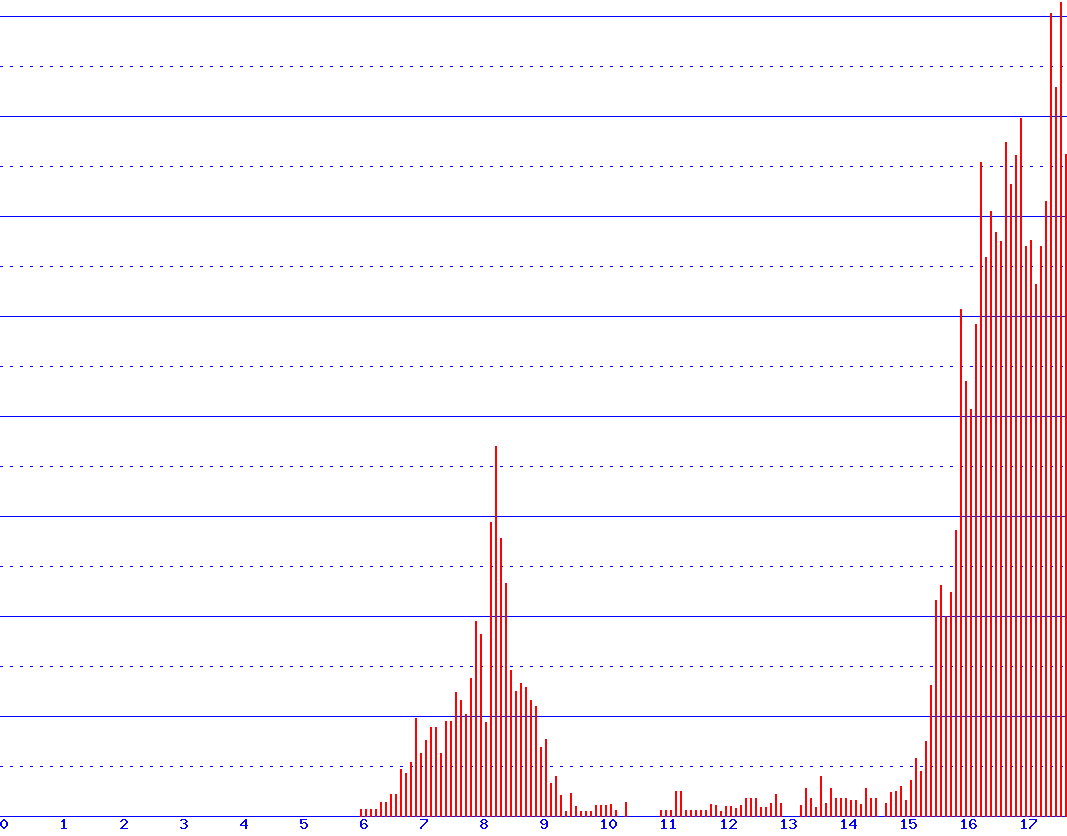Select the x-axis label 17

[1028, 824]
